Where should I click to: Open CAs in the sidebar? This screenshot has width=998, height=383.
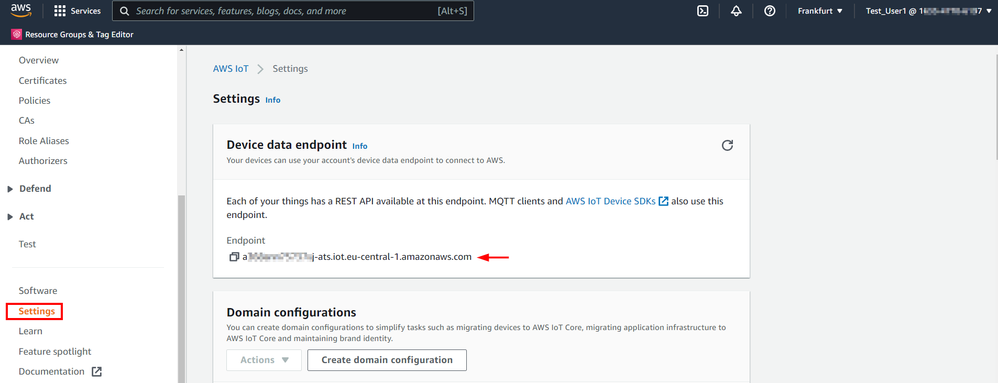pos(27,121)
